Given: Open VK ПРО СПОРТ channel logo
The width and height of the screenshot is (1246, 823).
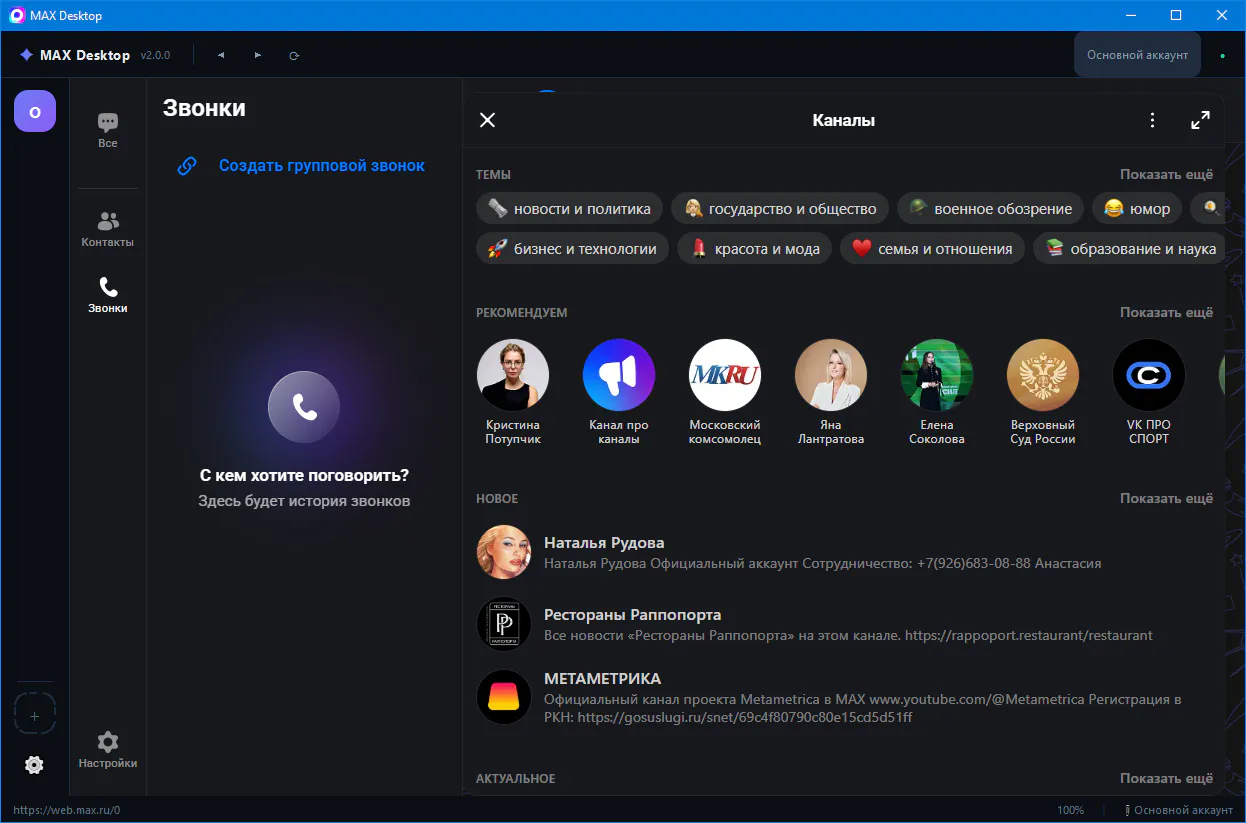Looking at the screenshot, I should [x=1149, y=375].
